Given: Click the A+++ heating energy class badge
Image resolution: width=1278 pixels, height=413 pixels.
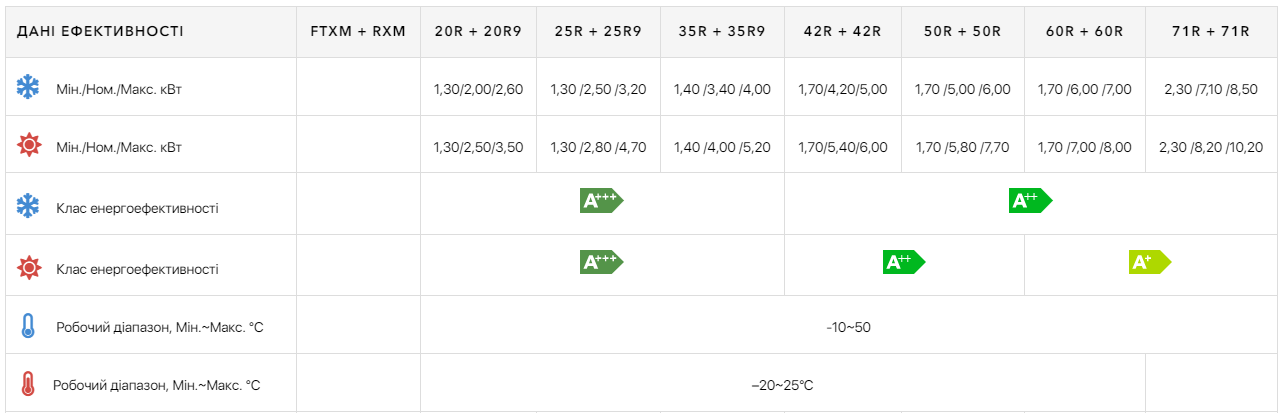Looking at the screenshot, I should click(x=601, y=262).
